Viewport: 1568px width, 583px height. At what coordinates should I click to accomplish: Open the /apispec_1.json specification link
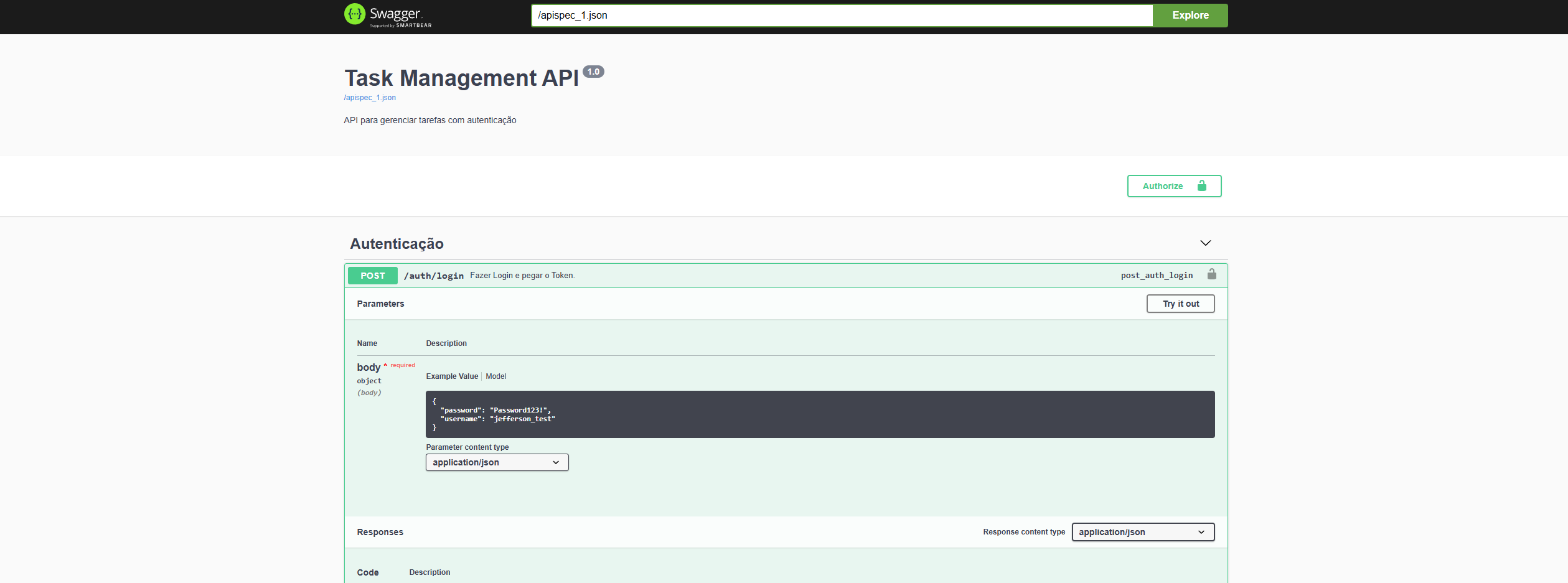(370, 98)
